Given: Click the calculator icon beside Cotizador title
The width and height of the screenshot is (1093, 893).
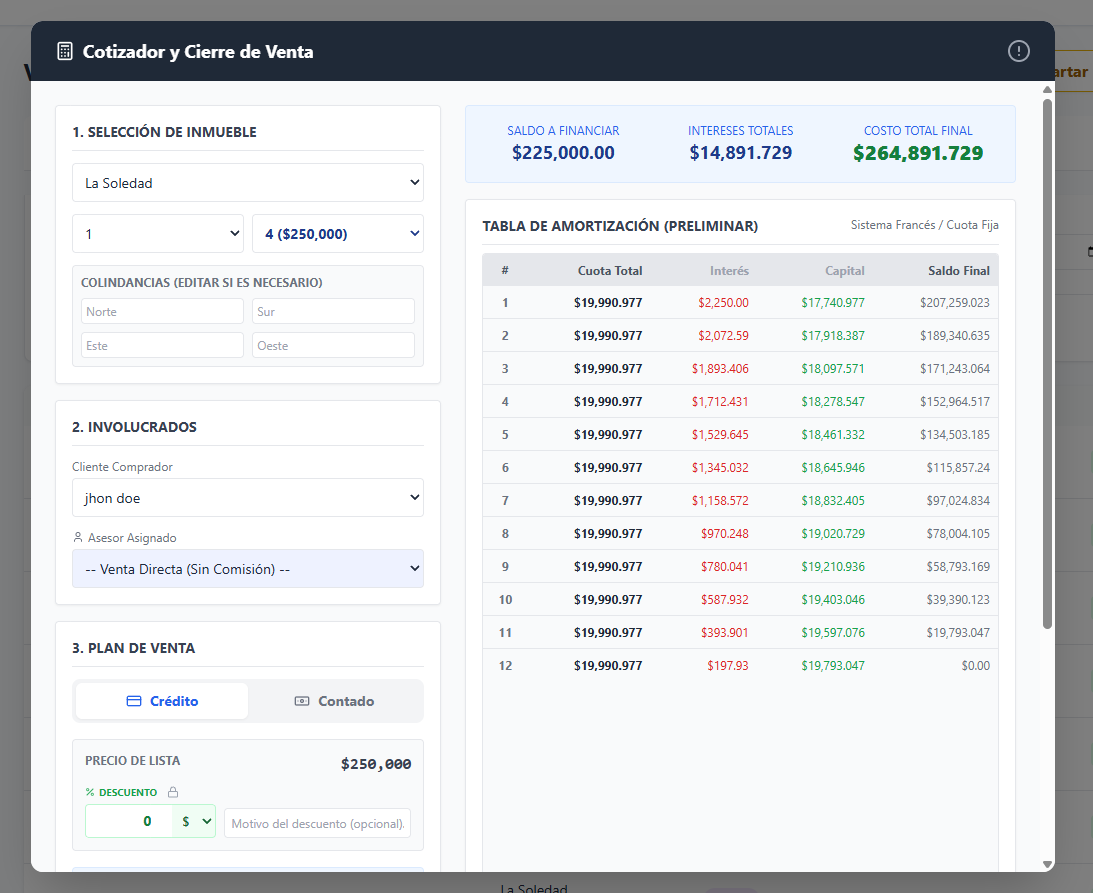Looking at the screenshot, I should [65, 52].
